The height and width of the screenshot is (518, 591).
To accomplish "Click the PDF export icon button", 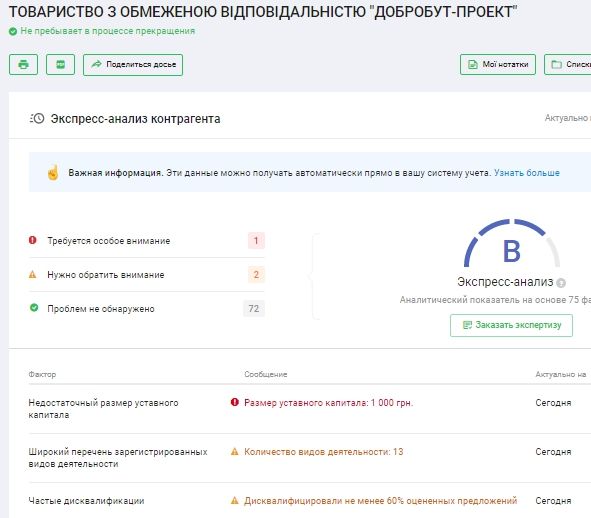I will coord(60,64).
